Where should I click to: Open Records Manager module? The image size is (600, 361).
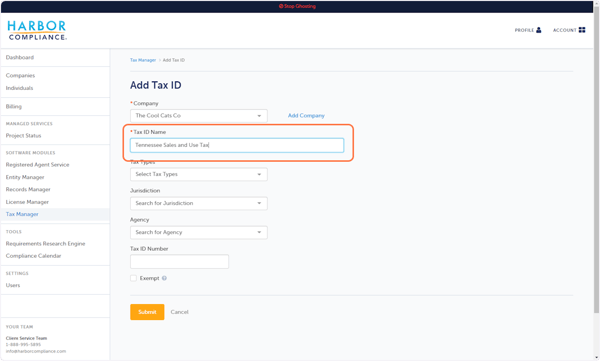click(x=28, y=189)
